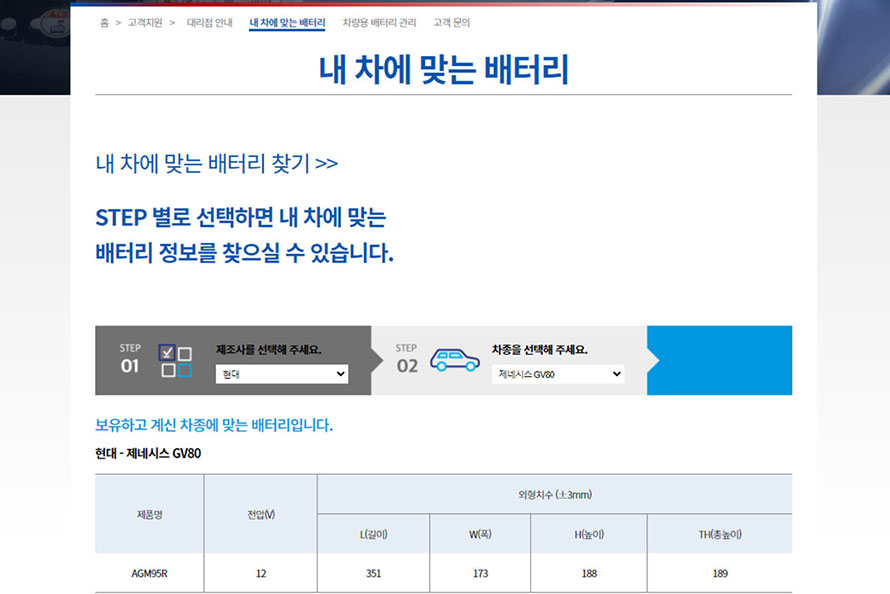Image resolution: width=890 pixels, height=594 pixels.
Task: Click the blue car icon in Step 02
Action: [x=454, y=360]
